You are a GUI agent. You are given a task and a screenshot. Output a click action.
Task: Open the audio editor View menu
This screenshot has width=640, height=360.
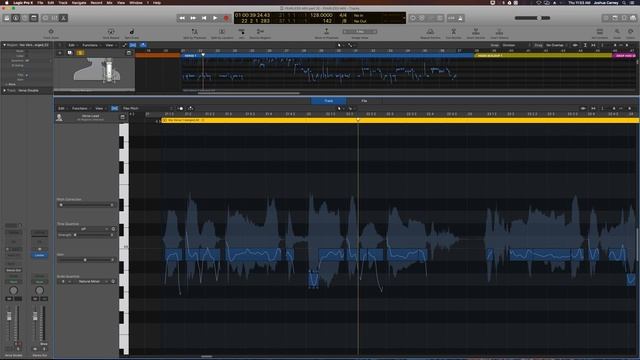click(100, 109)
